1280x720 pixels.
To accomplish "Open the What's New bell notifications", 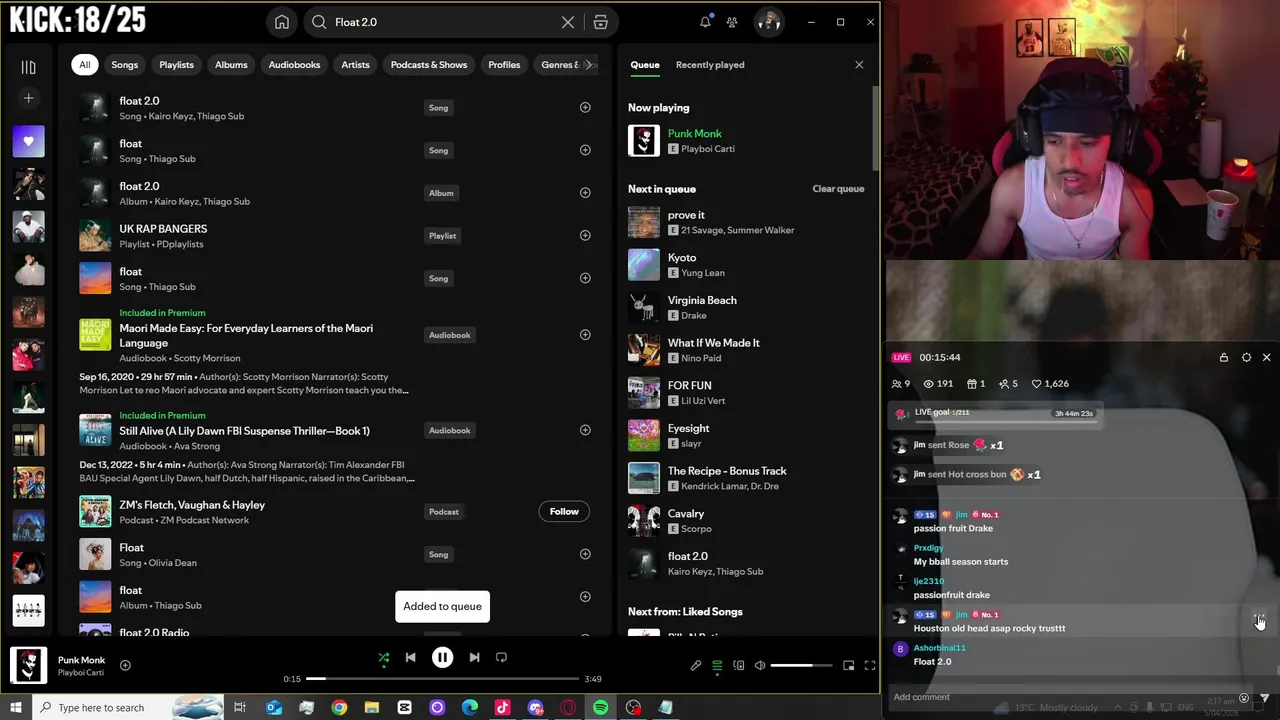I will [x=705, y=22].
